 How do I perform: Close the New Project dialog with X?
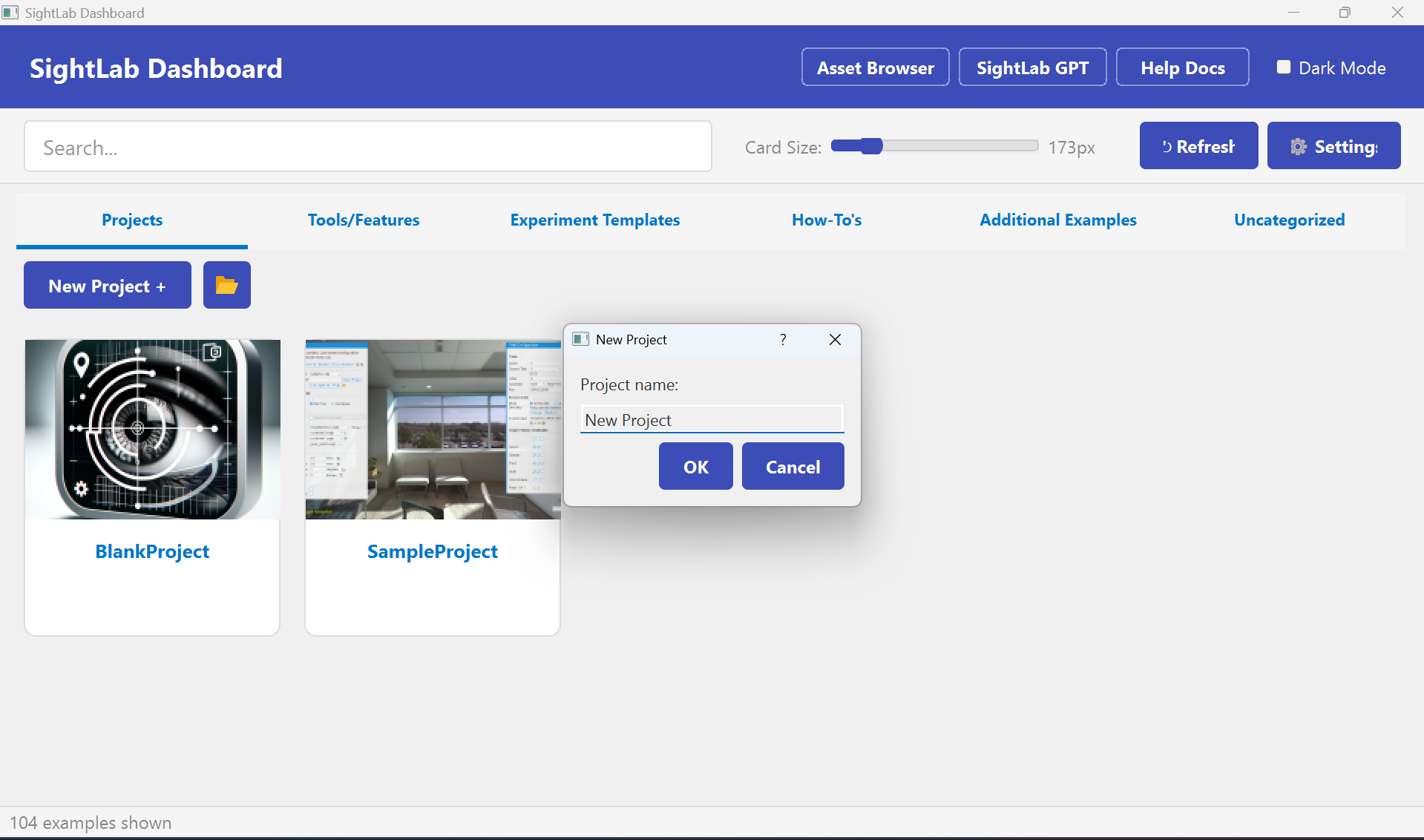(835, 339)
